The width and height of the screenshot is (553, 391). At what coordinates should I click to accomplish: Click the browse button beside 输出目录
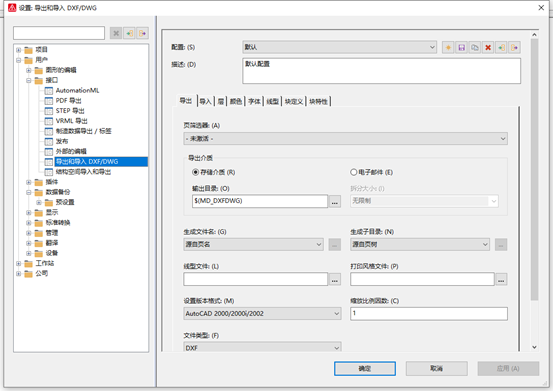[335, 202]
